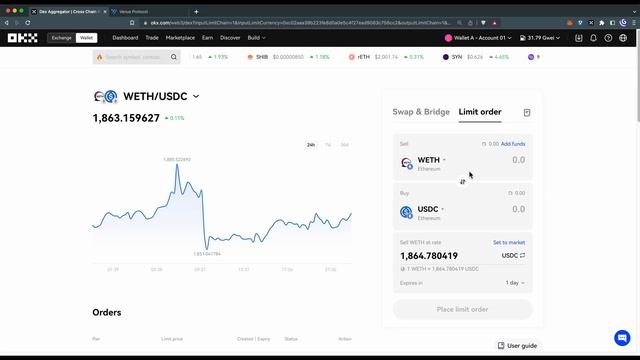The height and width of the screenshot is (360, 640).
Task: Edit the limit rate 1,864.780419
Action: click(x=429, y=256)
